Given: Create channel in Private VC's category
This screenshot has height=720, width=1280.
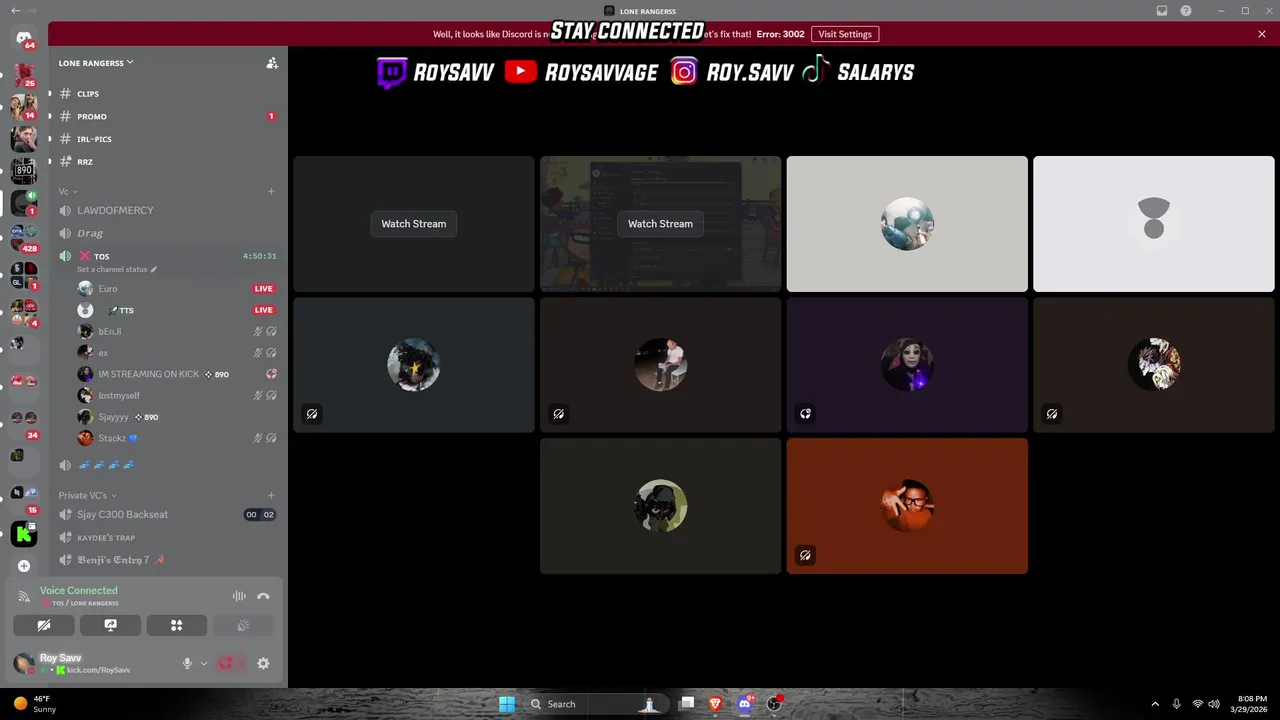Looking at the screenshot, I should pyautogui.click(x=271, y=495).
